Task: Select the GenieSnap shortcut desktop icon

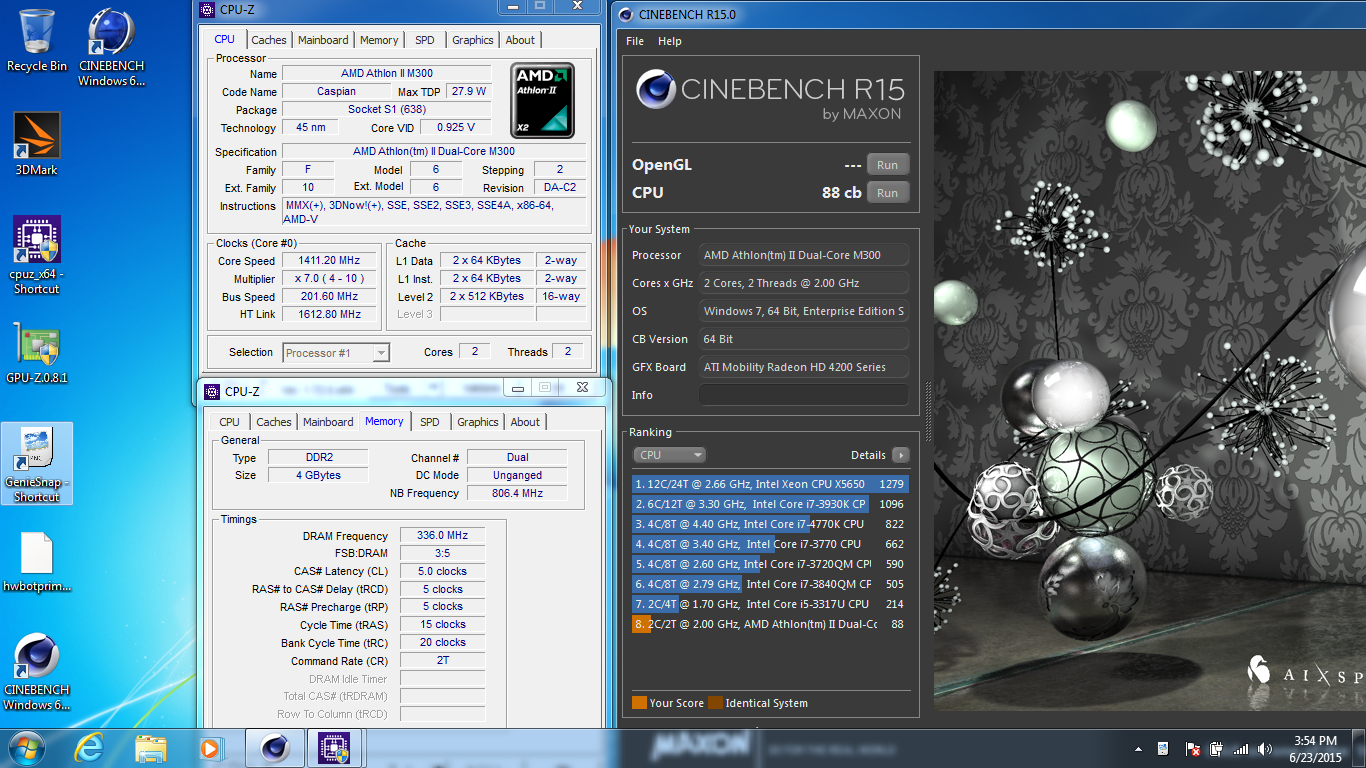Action: tap(37, 463)
